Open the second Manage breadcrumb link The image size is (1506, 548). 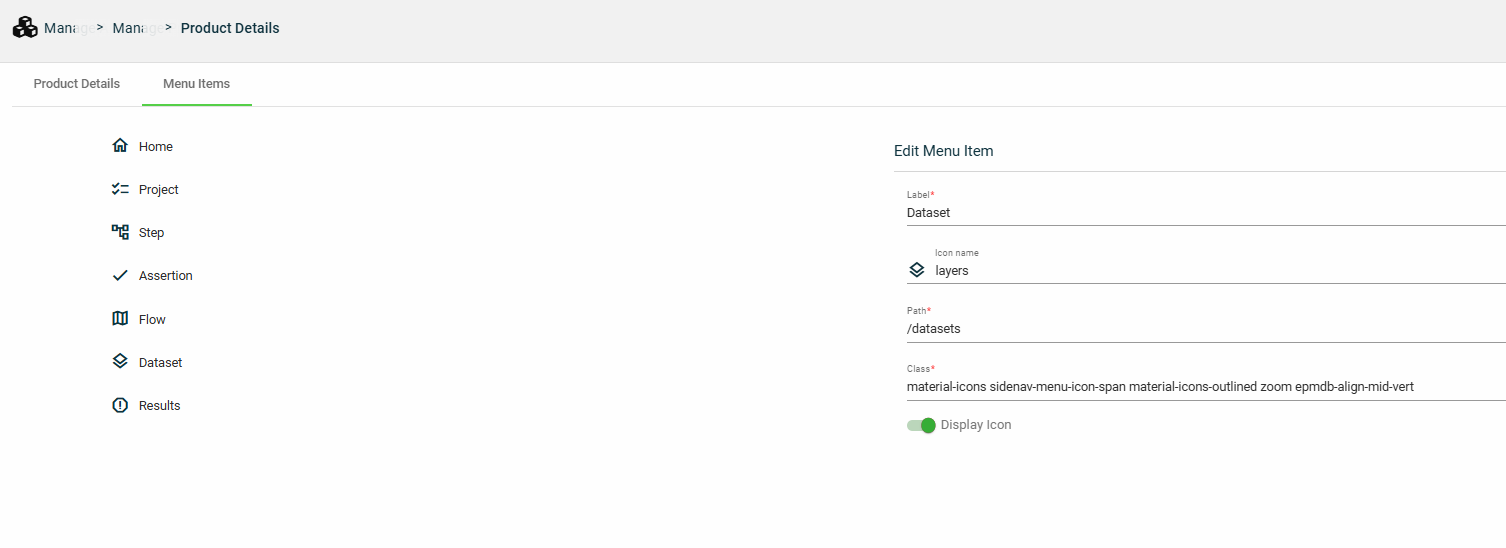(130, 28)
